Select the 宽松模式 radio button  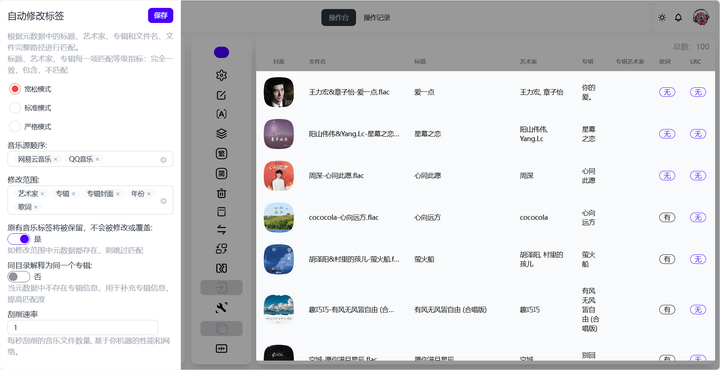point(15,89)
